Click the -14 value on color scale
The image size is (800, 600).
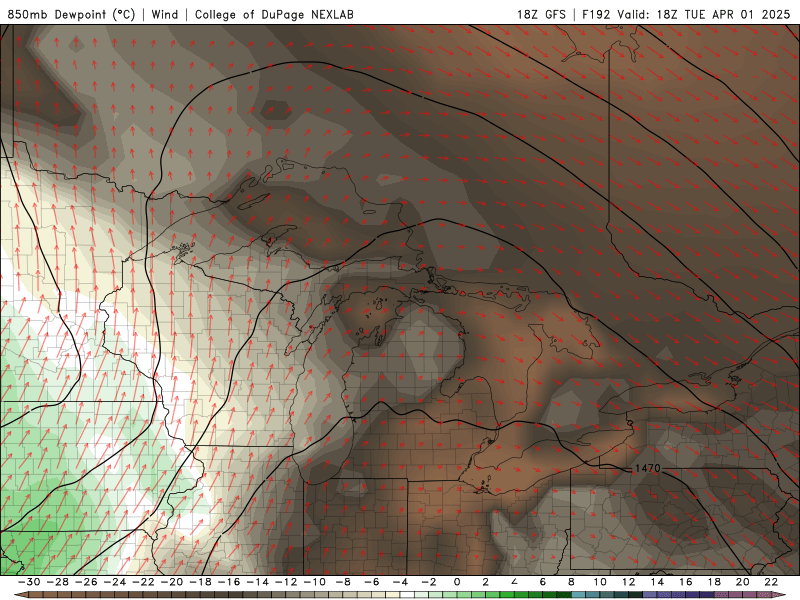[x=258, y=582]
